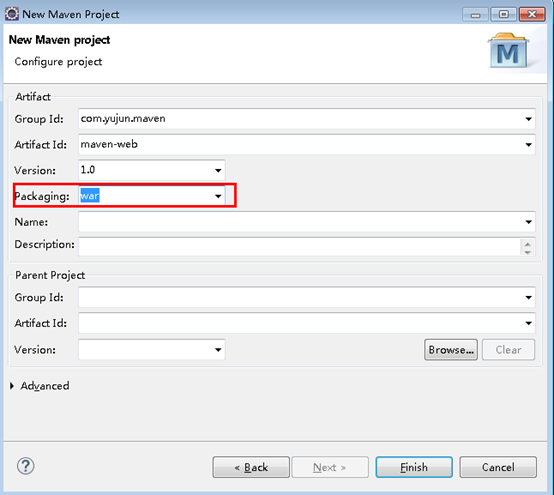Open the Name field dropdown arrow

[x=528, y=222]
